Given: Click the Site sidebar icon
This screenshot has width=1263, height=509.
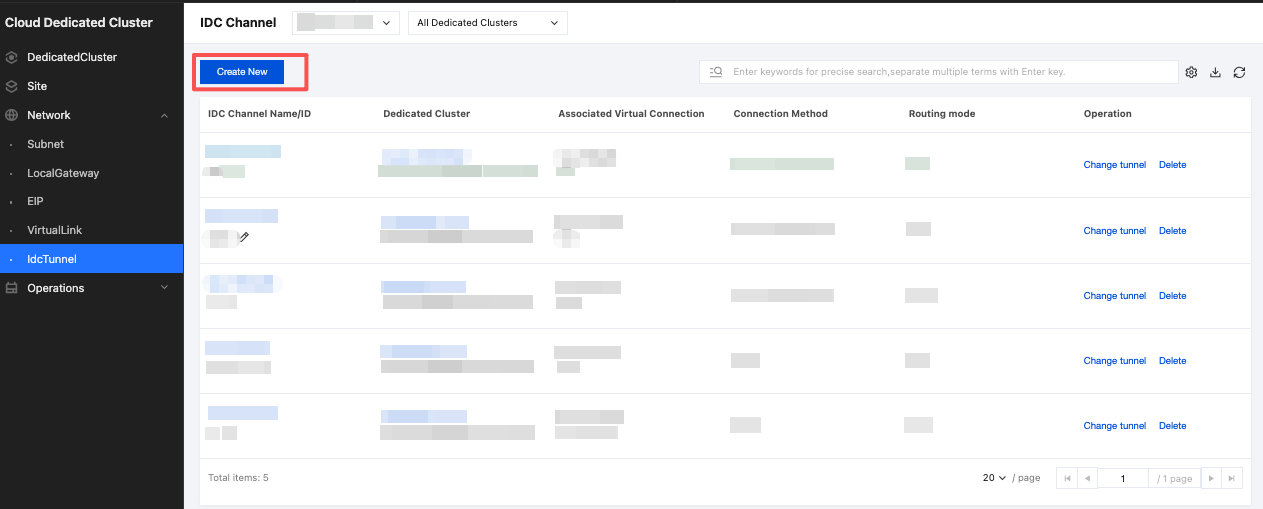Looking at the screenshot, I should 12,86.
